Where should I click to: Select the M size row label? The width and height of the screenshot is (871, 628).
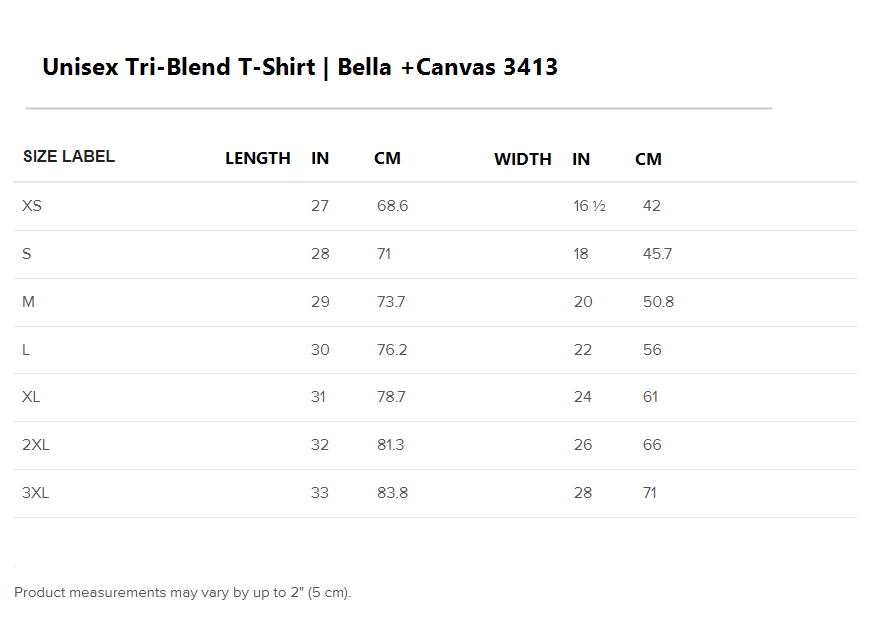[29, 302]
